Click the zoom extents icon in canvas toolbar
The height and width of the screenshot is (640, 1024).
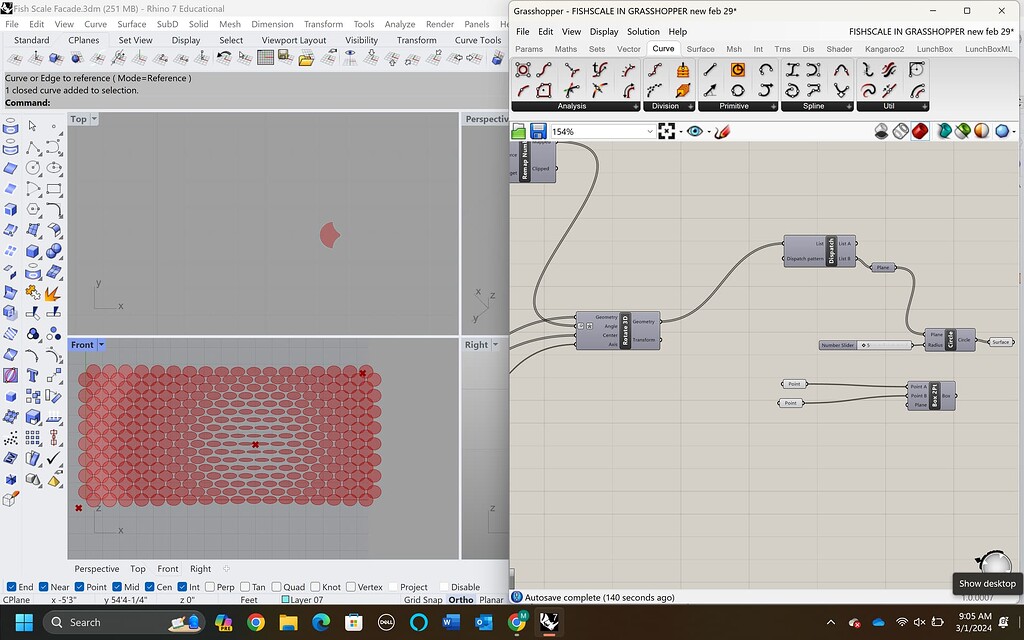[x=667, y=131]
